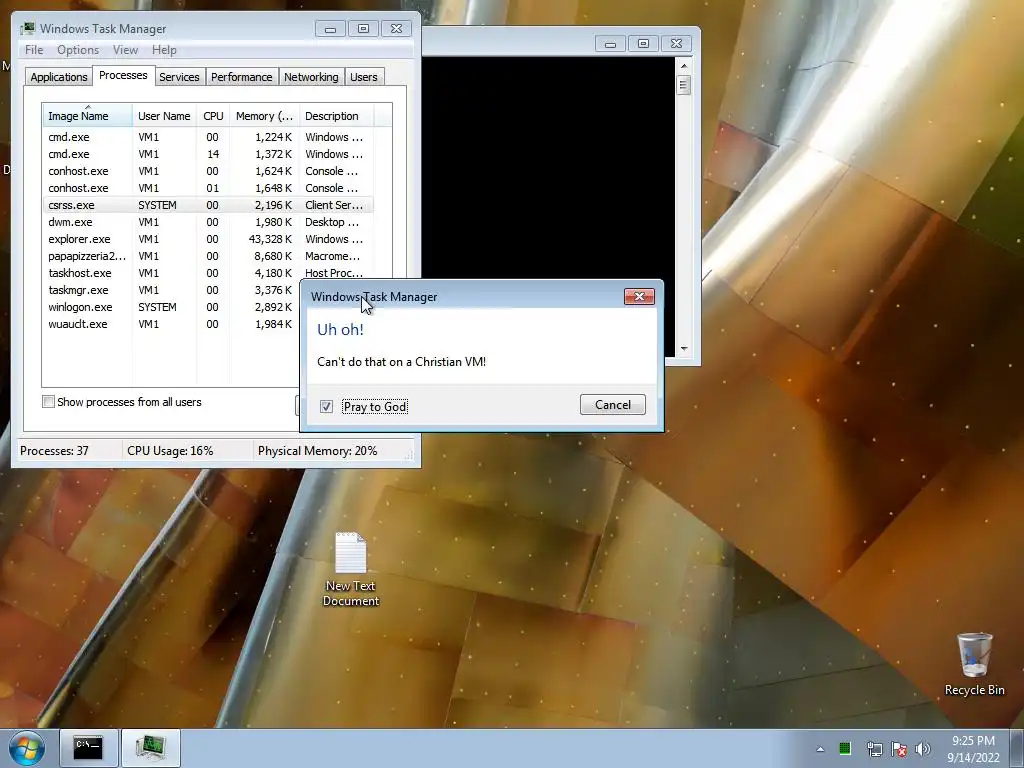Click the console window scrollbar thumb

click(x=684, y=85)
